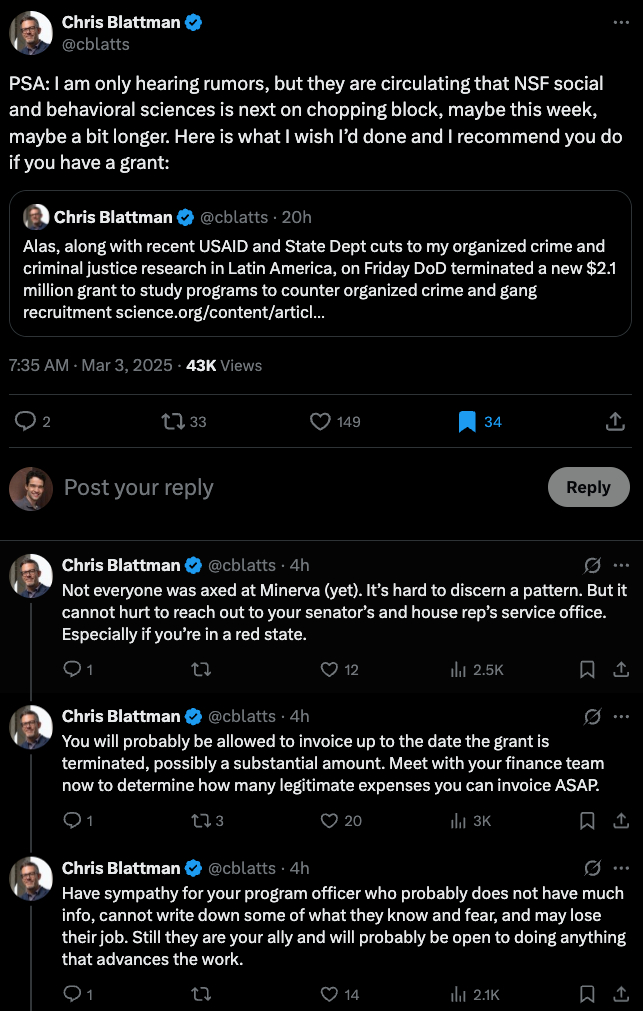Comment on the program officer reply
Viewport: 643px width, 1011px height.
(x=72, y=993)
